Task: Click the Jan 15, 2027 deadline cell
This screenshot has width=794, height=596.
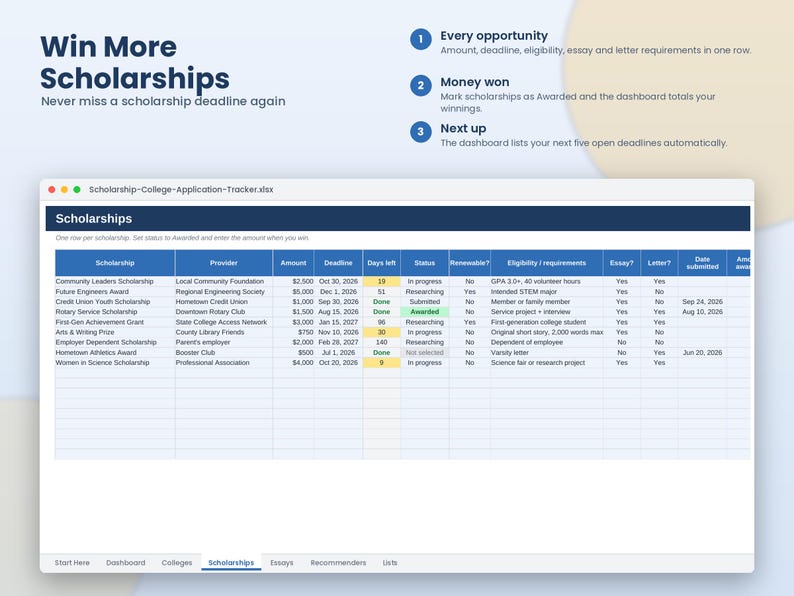Action: tap(338, 322)
